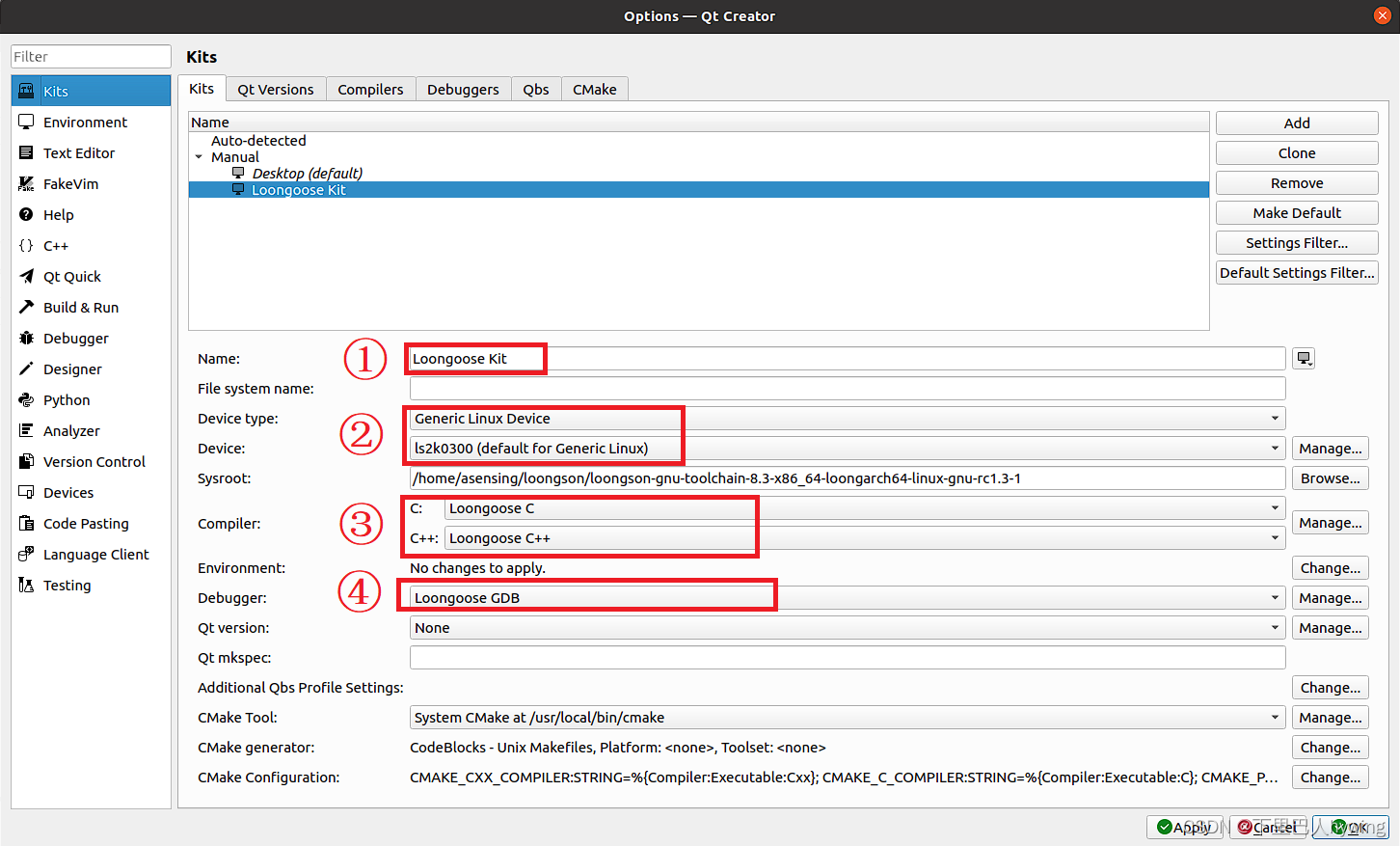Screen dimensions: 1400x846
Task: Click Change... for Additional Qbs Profile Settings
Action: 1331,687
